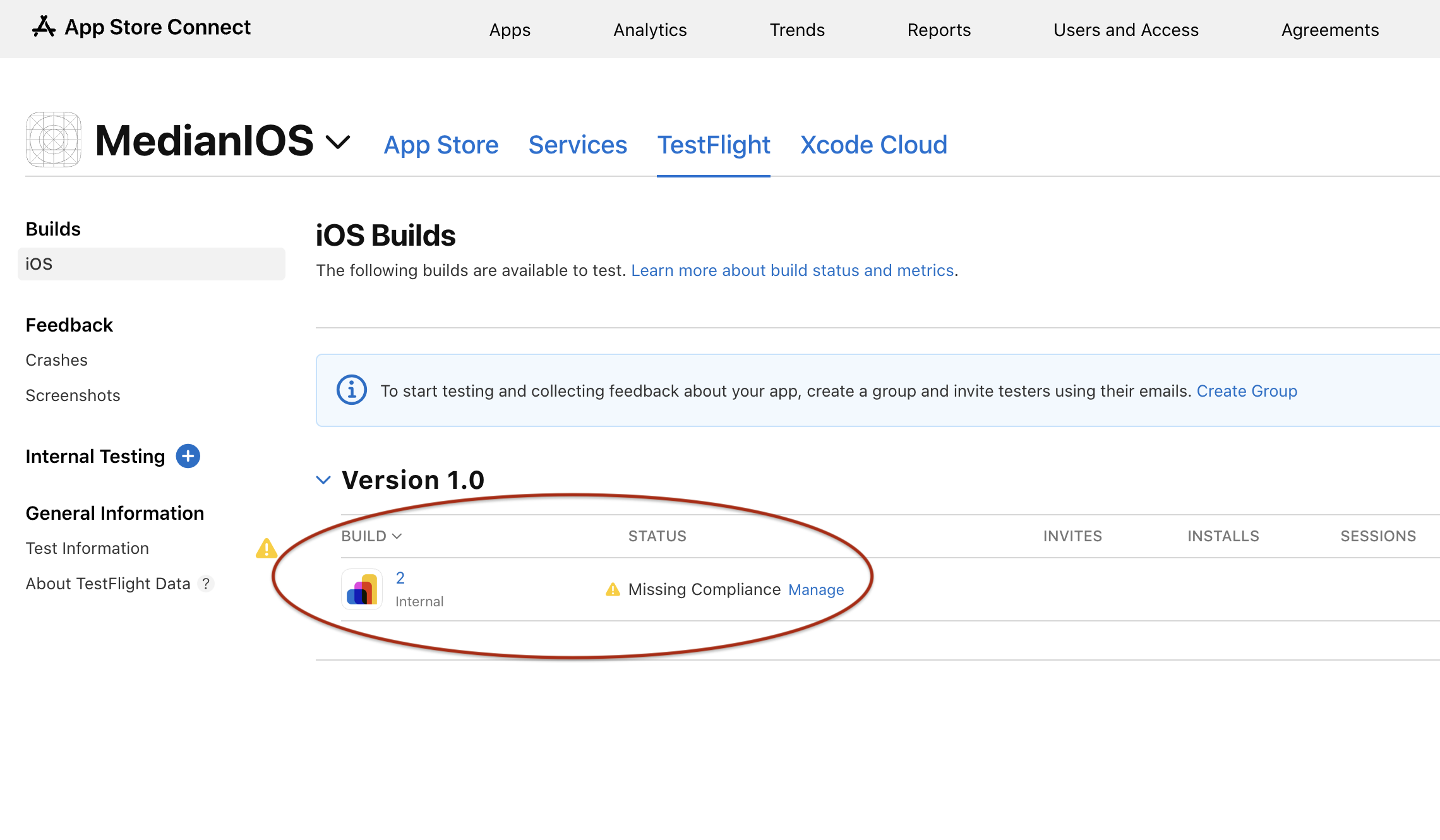Open Trends in the top navigation
This screenshot has height=840, width=1440.
797,30
